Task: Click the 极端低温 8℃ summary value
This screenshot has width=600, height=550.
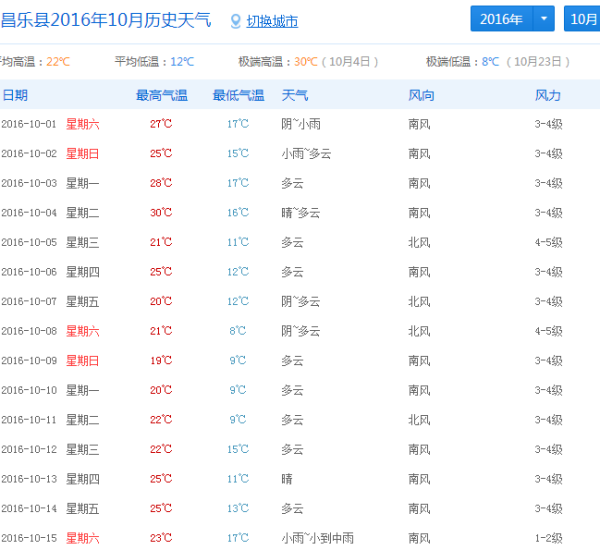Action: pos(490,62)
